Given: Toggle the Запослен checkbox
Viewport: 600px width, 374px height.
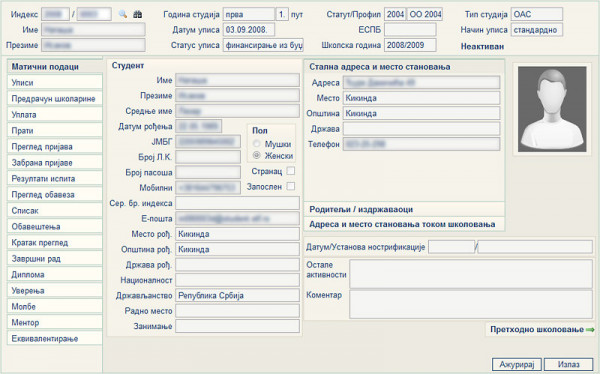Looking at the screenshot, I should pyautogui.click(x=291, y=186).
